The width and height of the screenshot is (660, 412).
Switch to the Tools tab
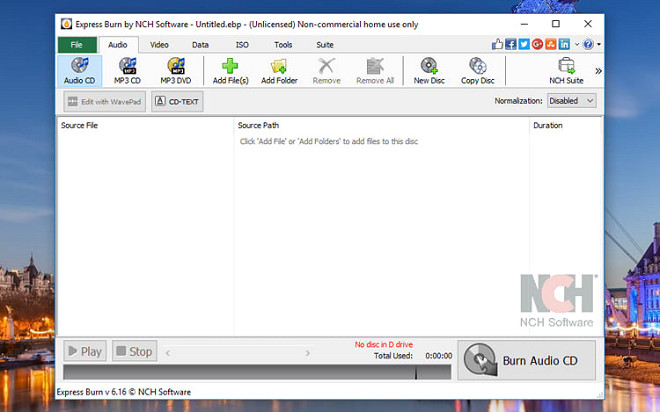point(283,45)
